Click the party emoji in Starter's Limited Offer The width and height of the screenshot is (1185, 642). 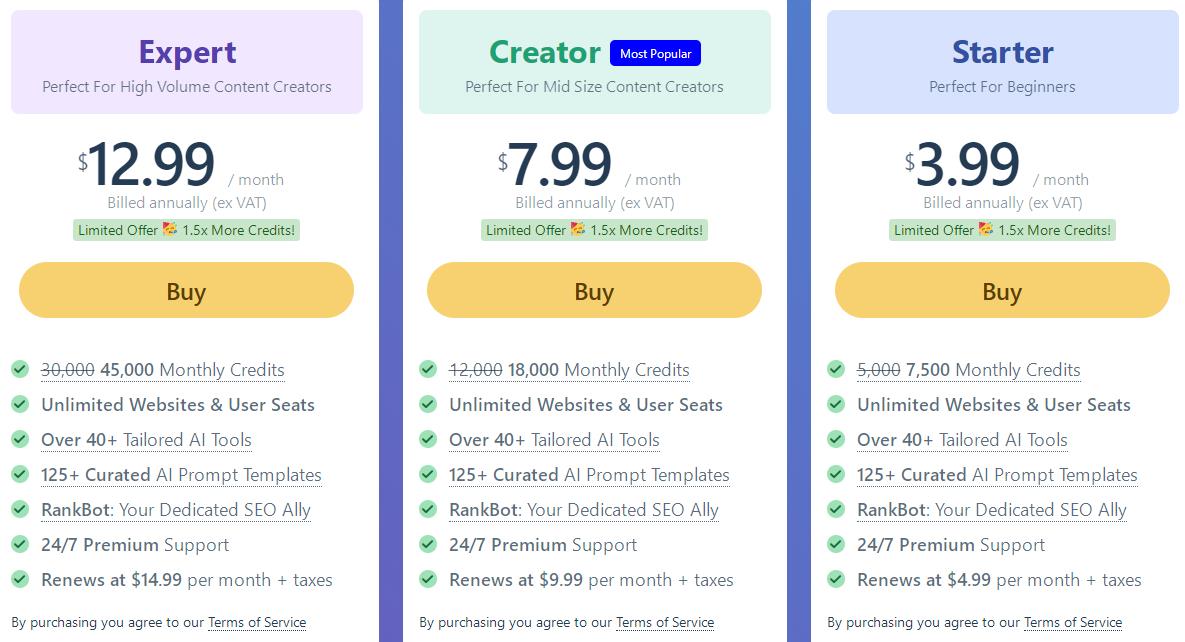point(986,230)
